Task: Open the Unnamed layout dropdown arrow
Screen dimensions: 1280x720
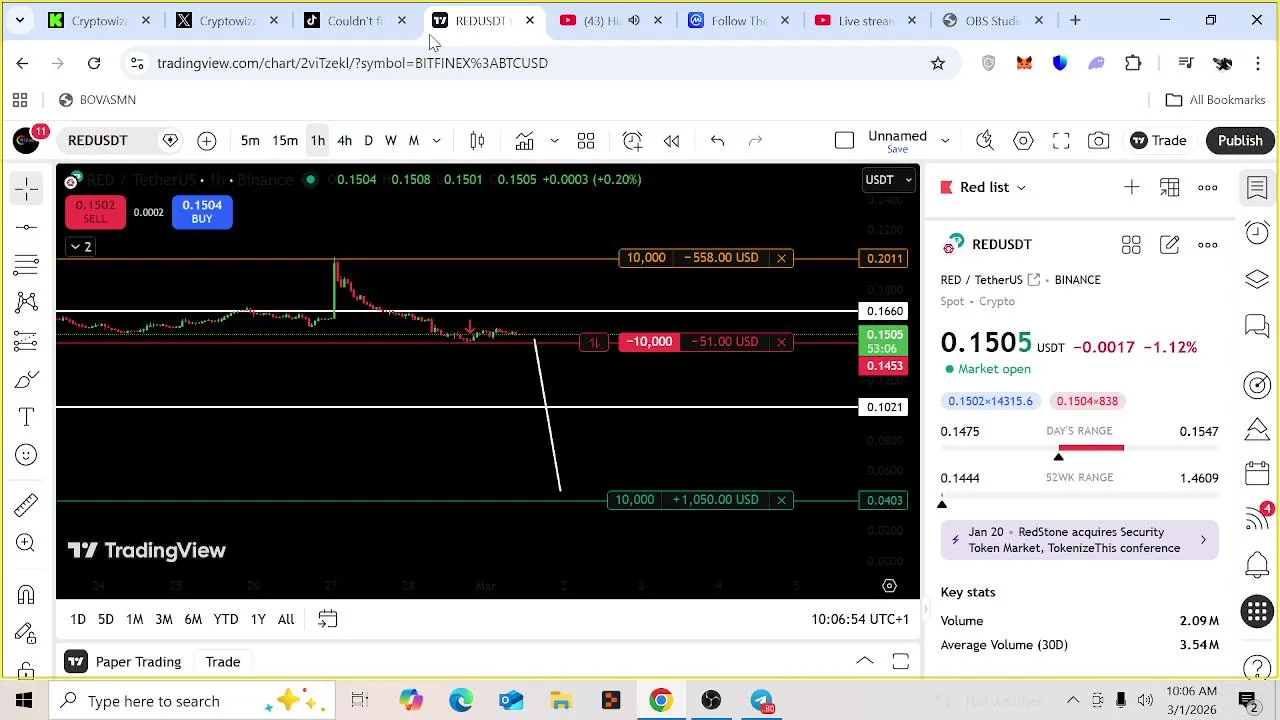Action: [944, 141]
